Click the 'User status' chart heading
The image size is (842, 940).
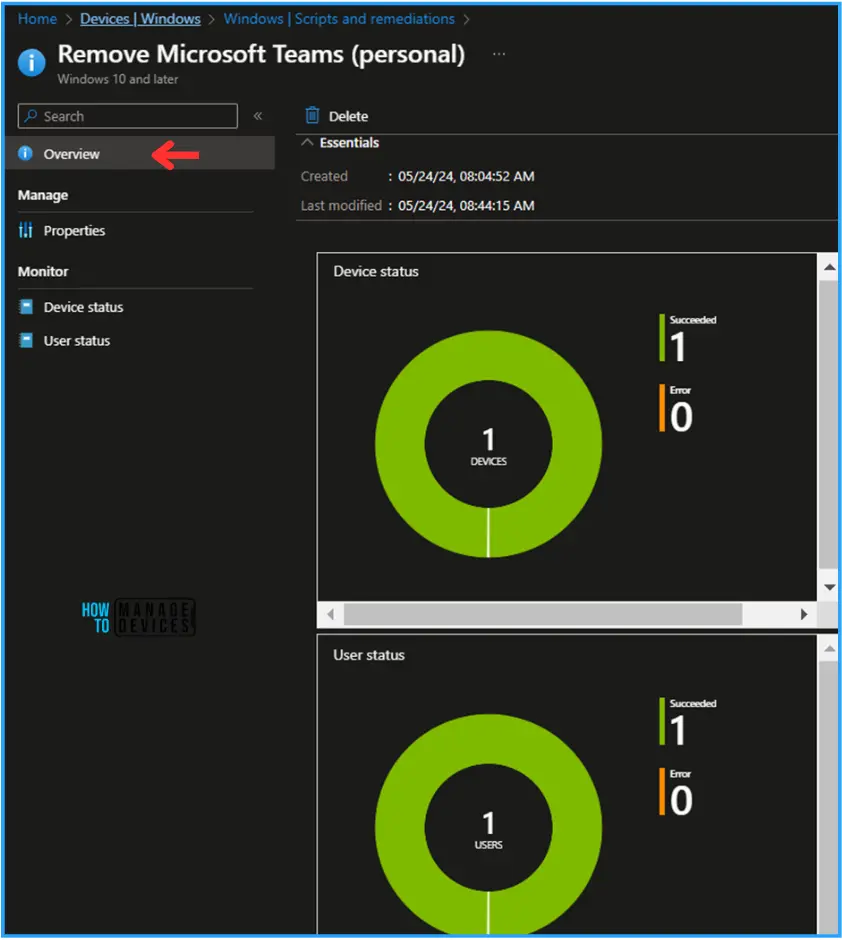[369, 655]
